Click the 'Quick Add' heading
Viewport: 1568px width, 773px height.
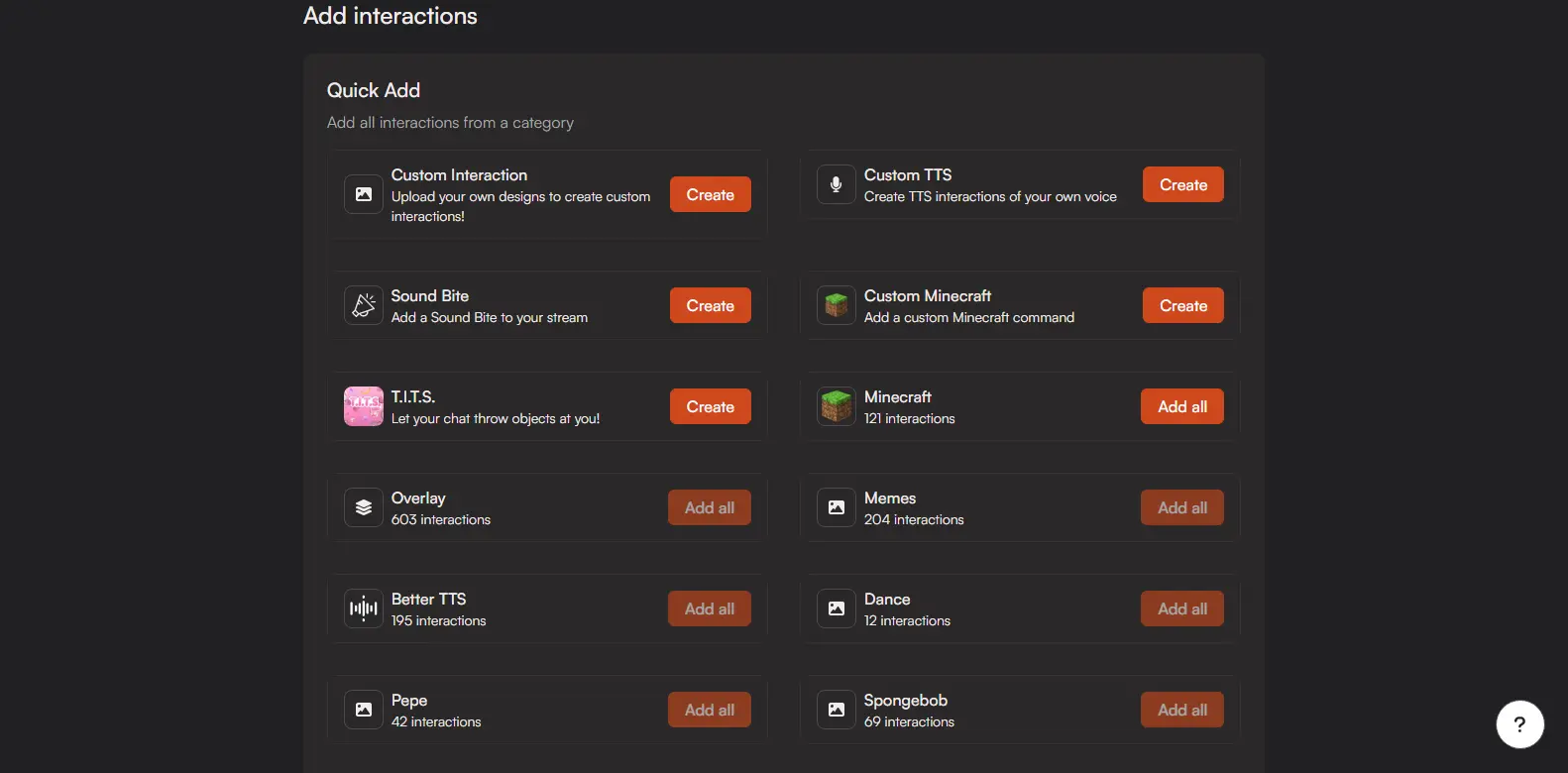[374, 90]
